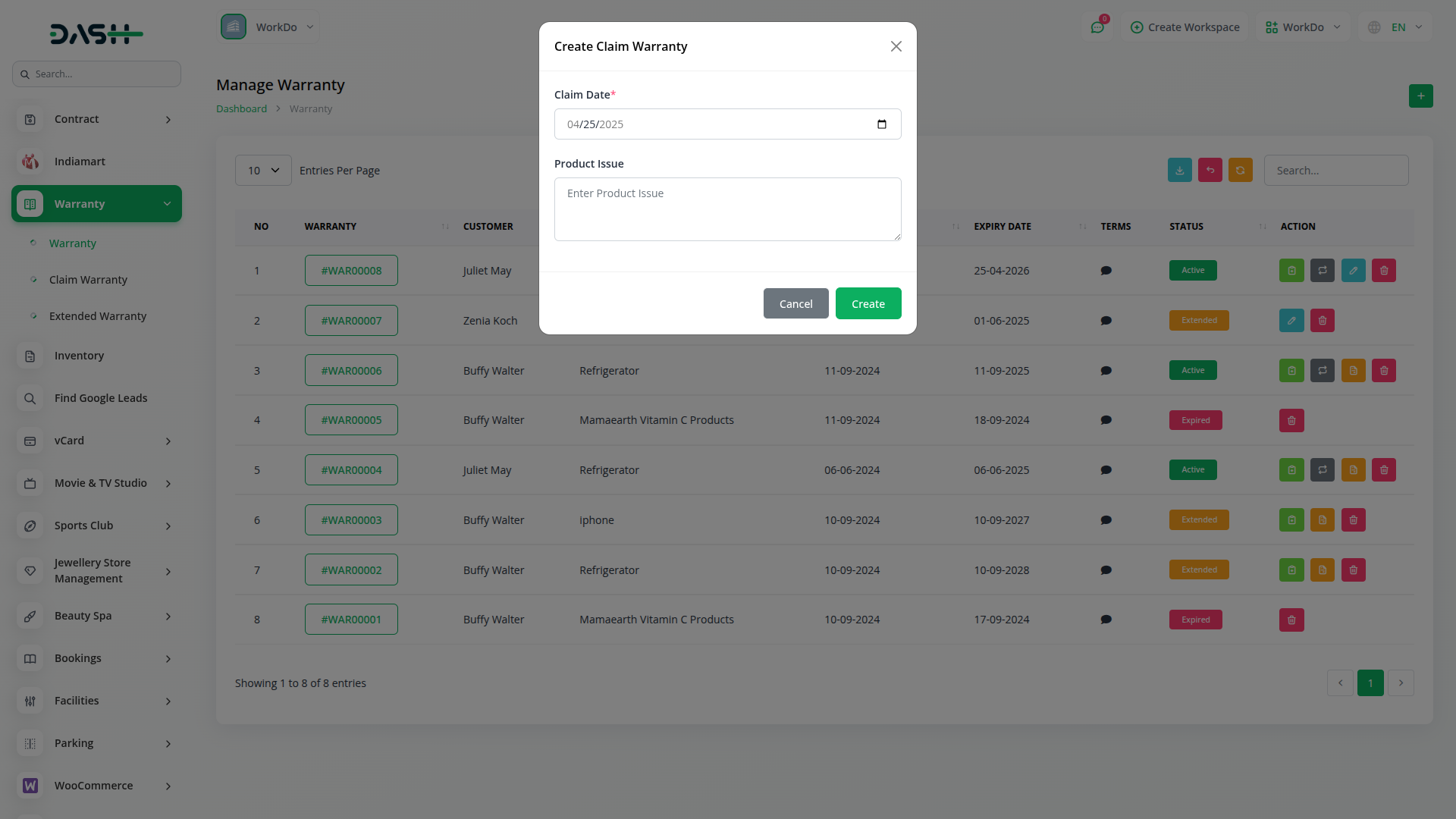The width and height of the screenshot is (1456, 819).
Task: View terms comment icon for Juliet May first row
Action: (1106, 271)
